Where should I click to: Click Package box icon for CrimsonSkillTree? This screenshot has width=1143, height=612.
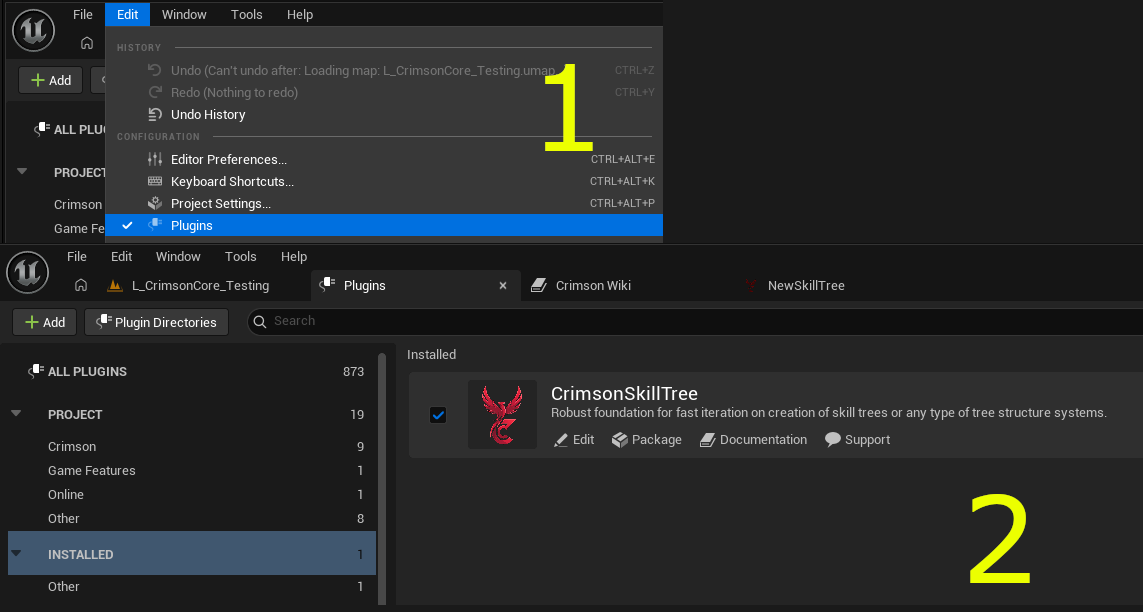click(x=620, y=440)
